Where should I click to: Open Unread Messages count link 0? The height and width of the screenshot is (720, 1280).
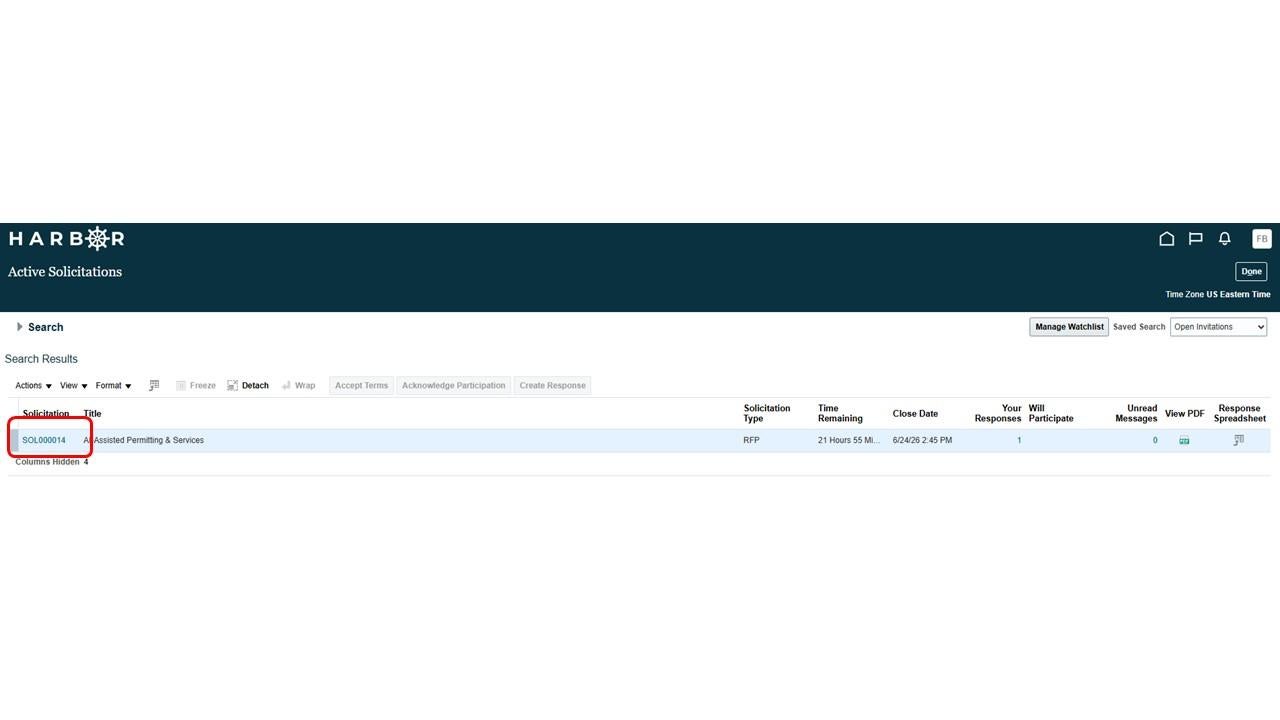[1155, 440]
